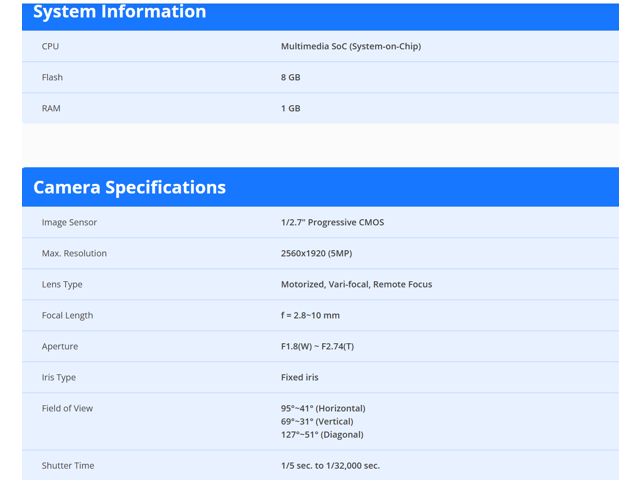Screen dimensions: 640x480
Task: Select the CPU row label
Action: point(50,46)
